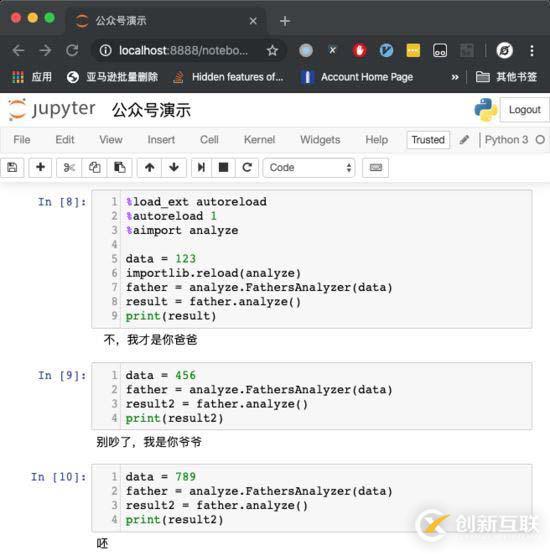The width and height of the screenshot is (550, 554).
Task: Click into code cell In [10]
Action: (312, 498)
